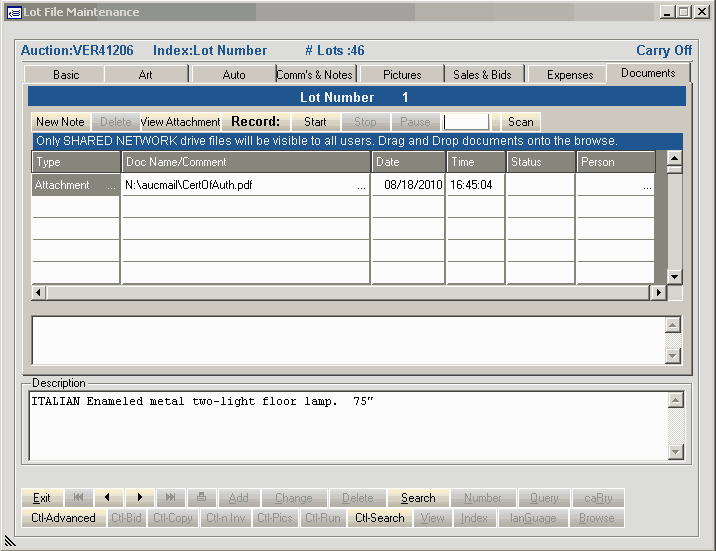This screenshot has width=716, height=551.
Task: Select the Expenses tab
Action: [x=570, y=75]
